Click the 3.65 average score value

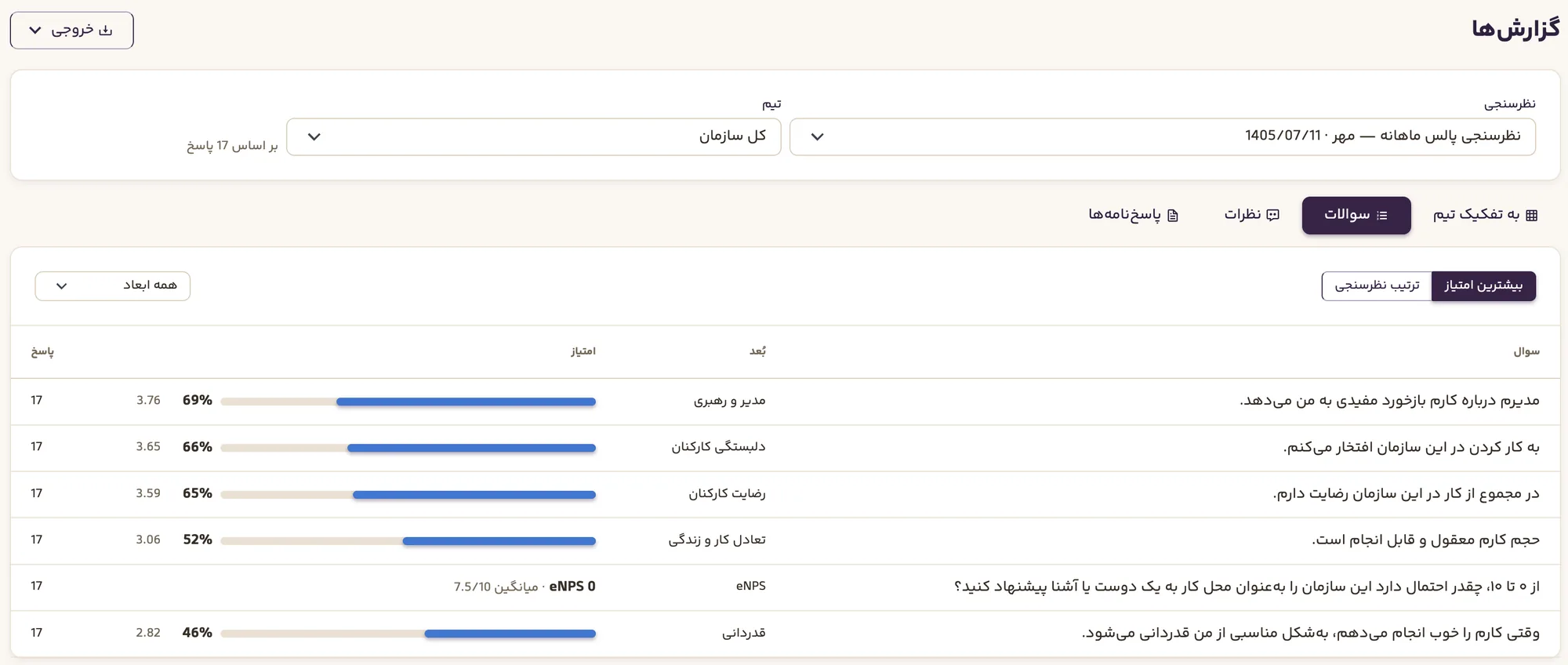click(x=148, y=447)
